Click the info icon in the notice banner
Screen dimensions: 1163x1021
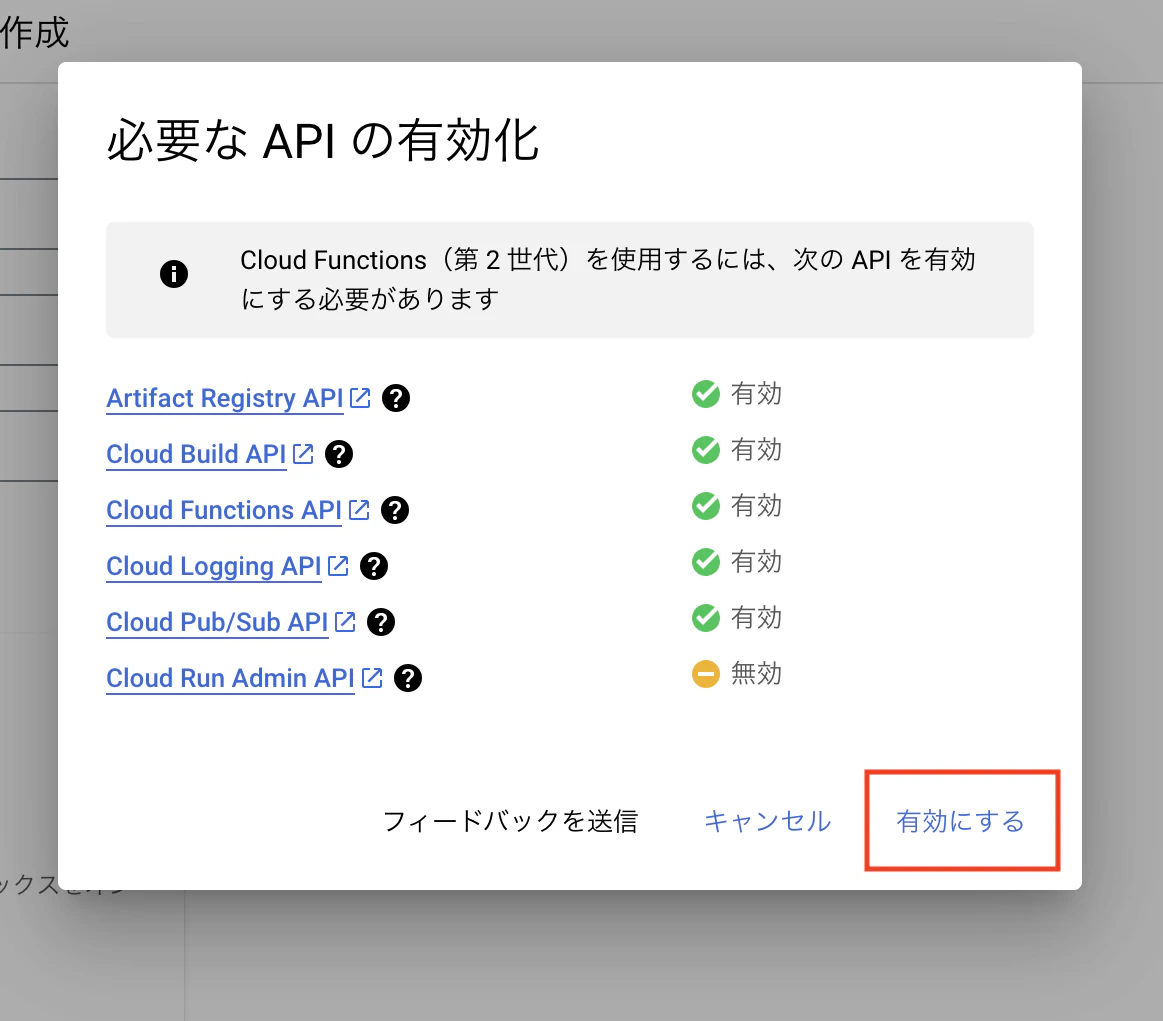[x=174, y=274]
